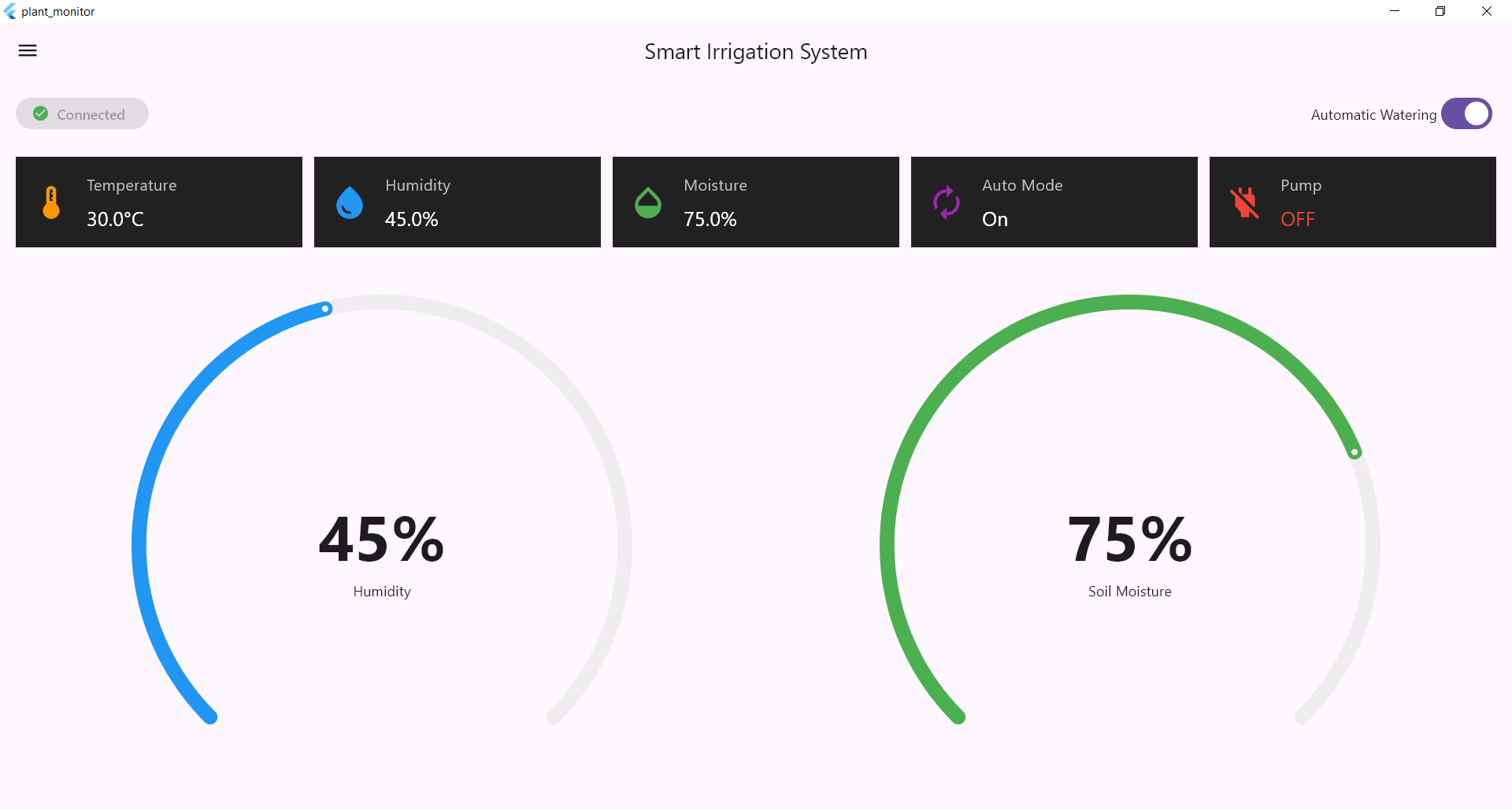The image size is (1512, 809).
Task: Click the Auto Mode 'On' value
Action: (x=995, y=219)
